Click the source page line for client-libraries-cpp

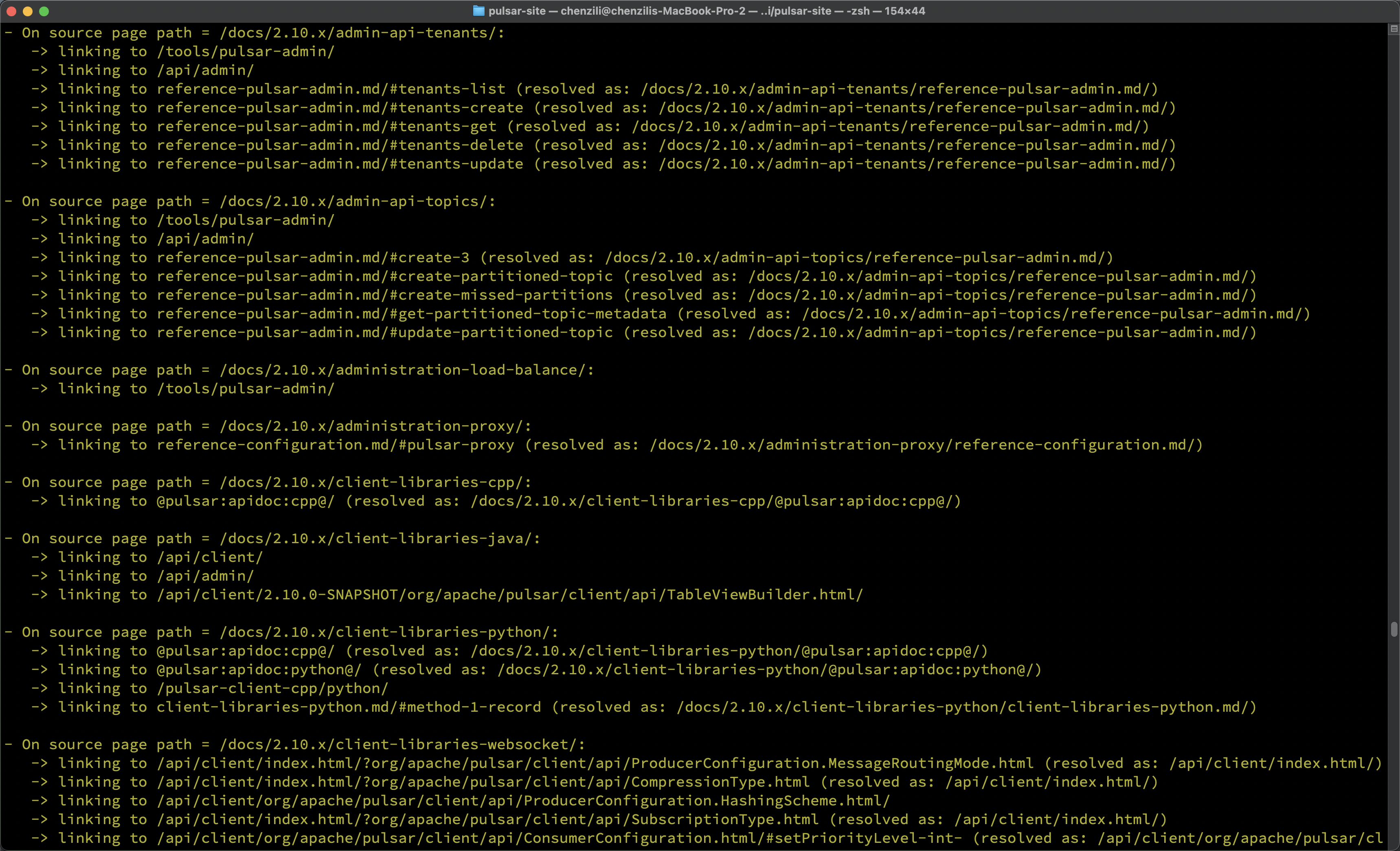pos(268,483)
